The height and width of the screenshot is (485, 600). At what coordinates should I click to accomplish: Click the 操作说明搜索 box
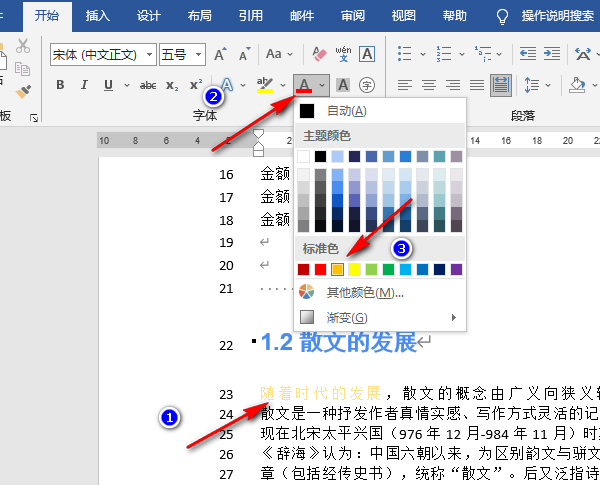(558, 16)
